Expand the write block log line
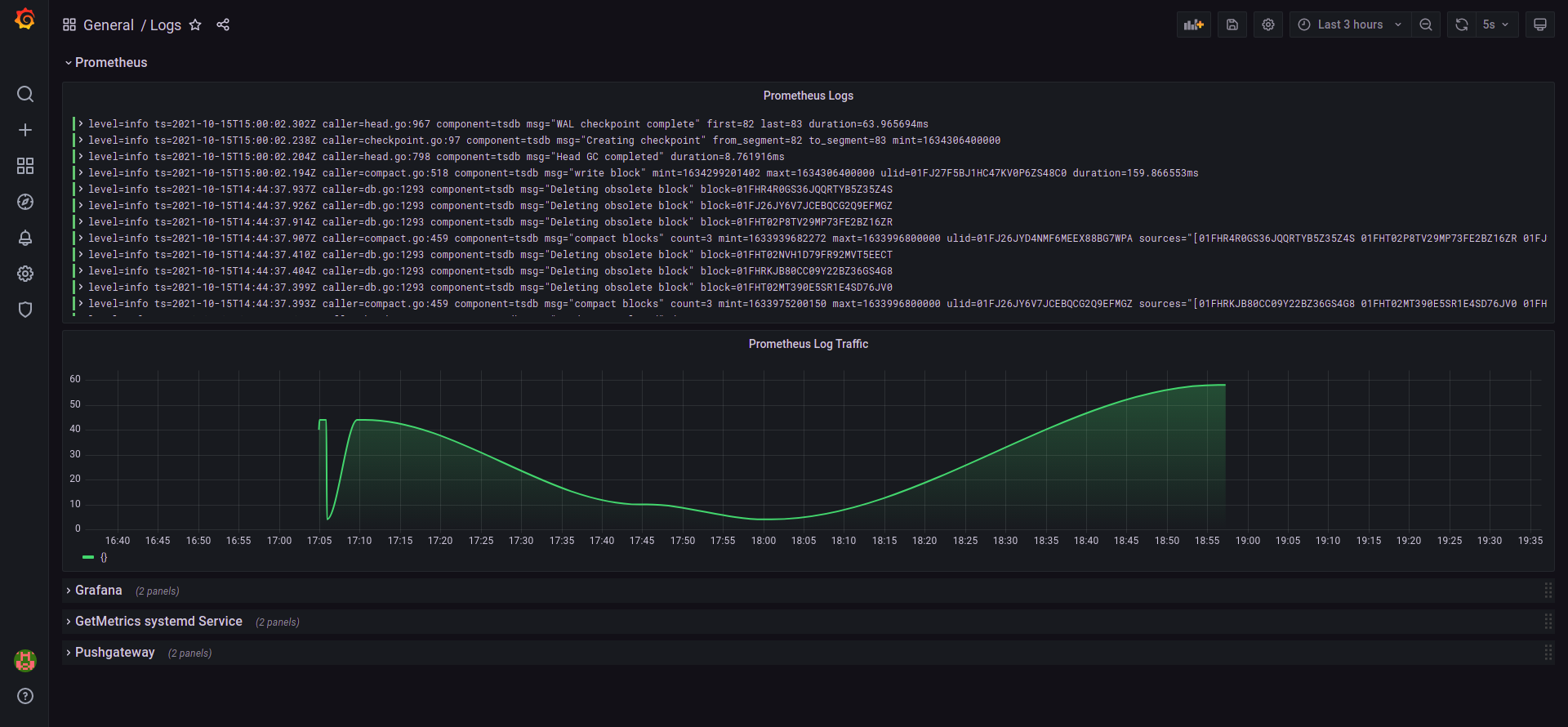Viewport: 1568px width, 727px height. [81, 173]
